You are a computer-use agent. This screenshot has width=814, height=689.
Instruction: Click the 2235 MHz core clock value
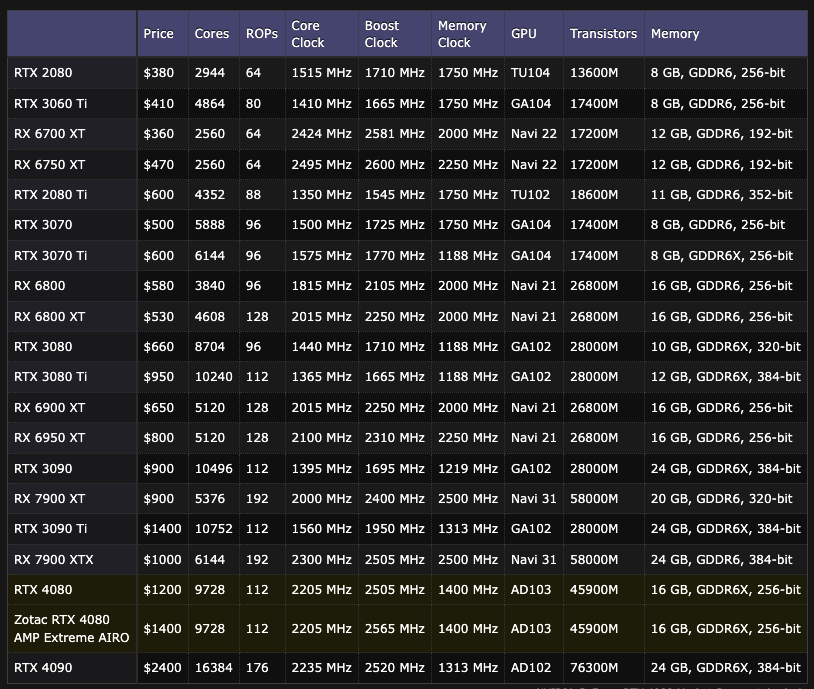[321, 668]
